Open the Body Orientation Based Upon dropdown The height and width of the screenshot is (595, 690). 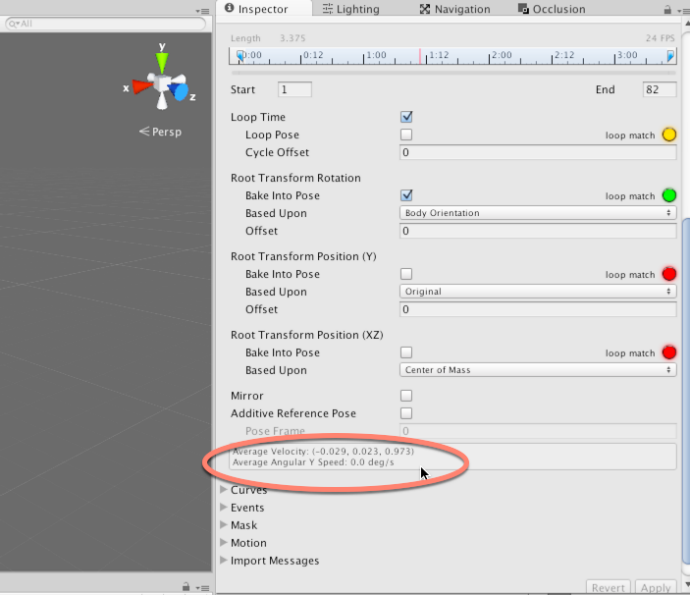pos(538,213)
